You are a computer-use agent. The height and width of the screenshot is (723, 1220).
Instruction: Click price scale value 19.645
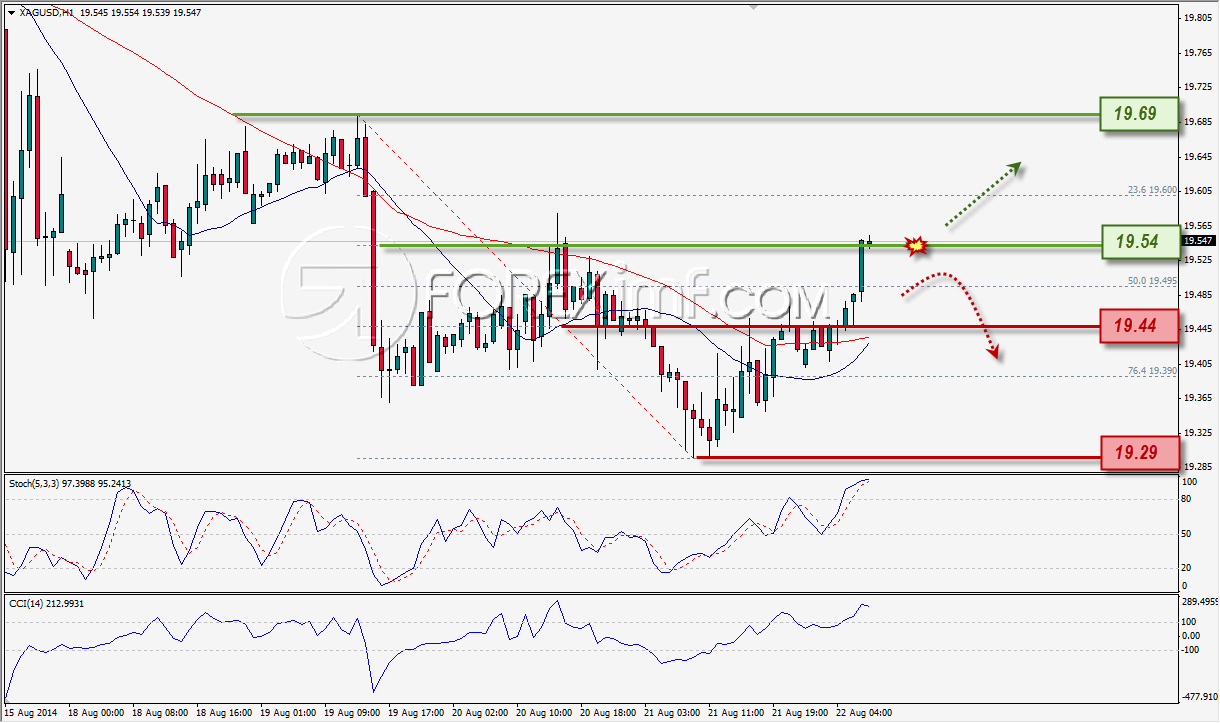1196,156
